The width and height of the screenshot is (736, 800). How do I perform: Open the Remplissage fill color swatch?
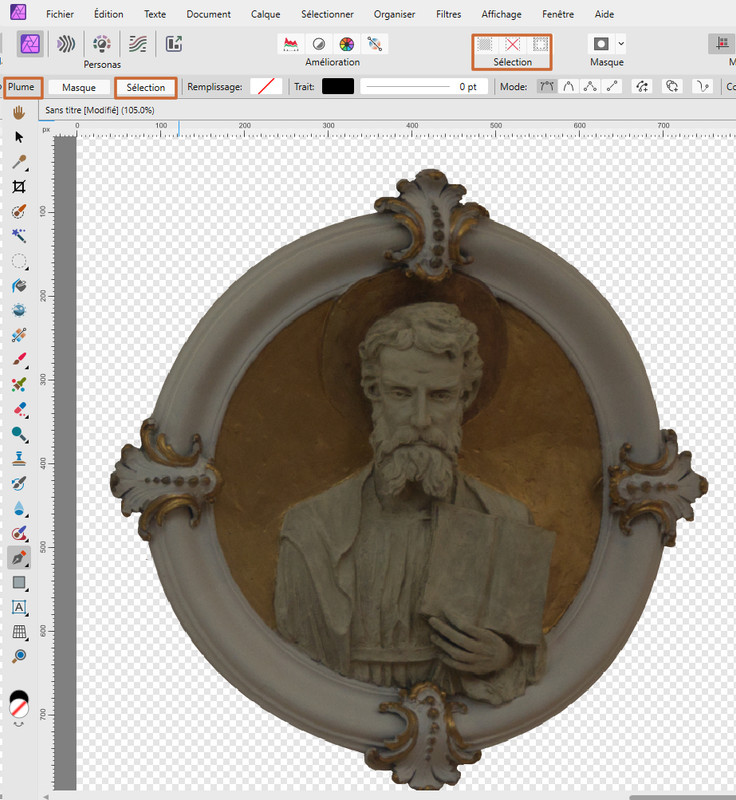point(266,87)
